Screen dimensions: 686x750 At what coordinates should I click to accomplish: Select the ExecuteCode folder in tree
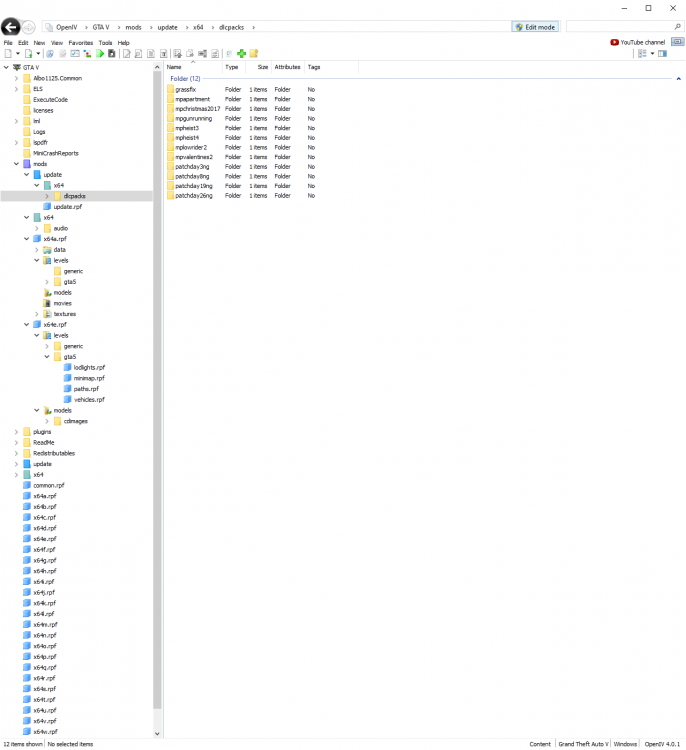pos(45,99)
